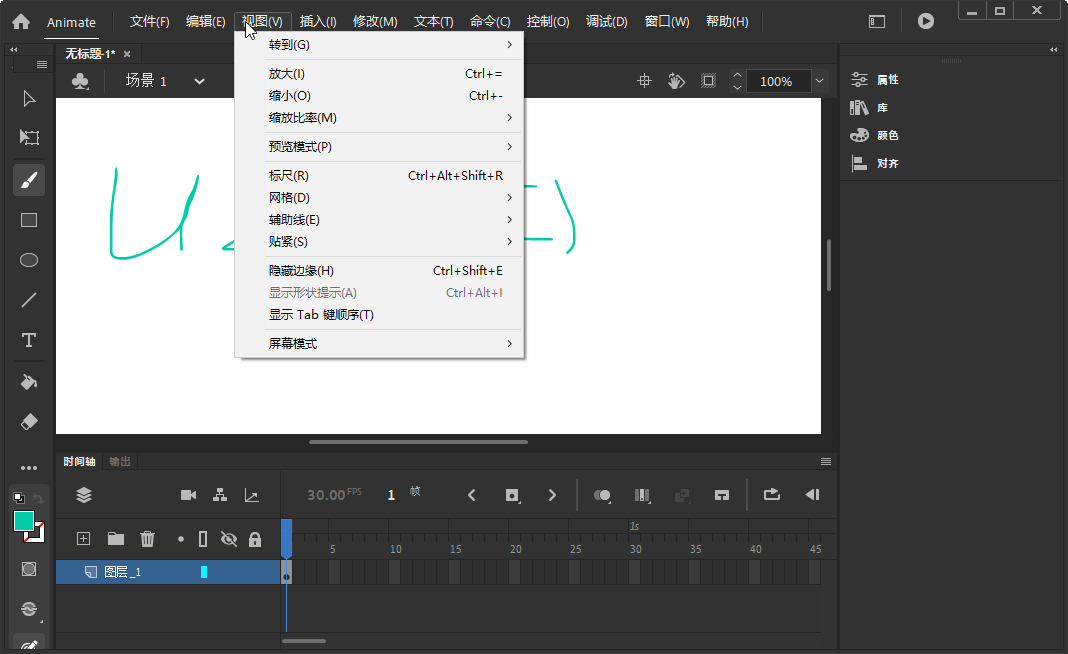Open the 颜色 panel

[890, 135]
